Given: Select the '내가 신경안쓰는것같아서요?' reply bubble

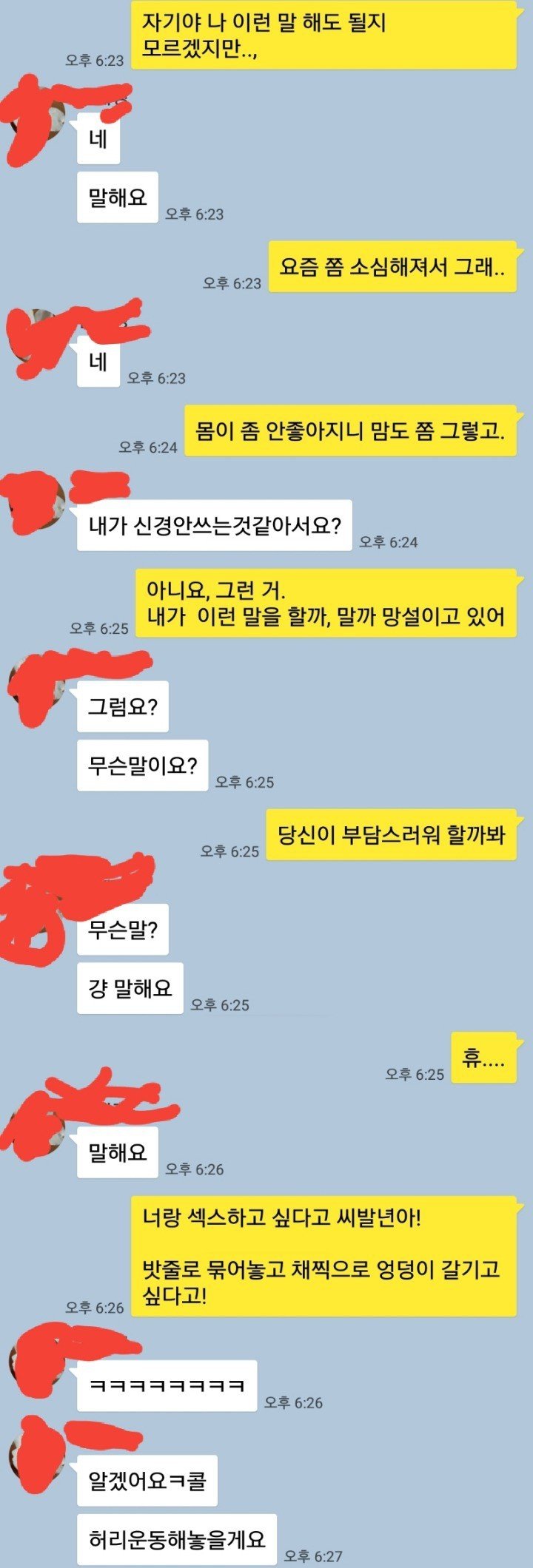Looking at the screenshot, I should click(x=215, y=526).
